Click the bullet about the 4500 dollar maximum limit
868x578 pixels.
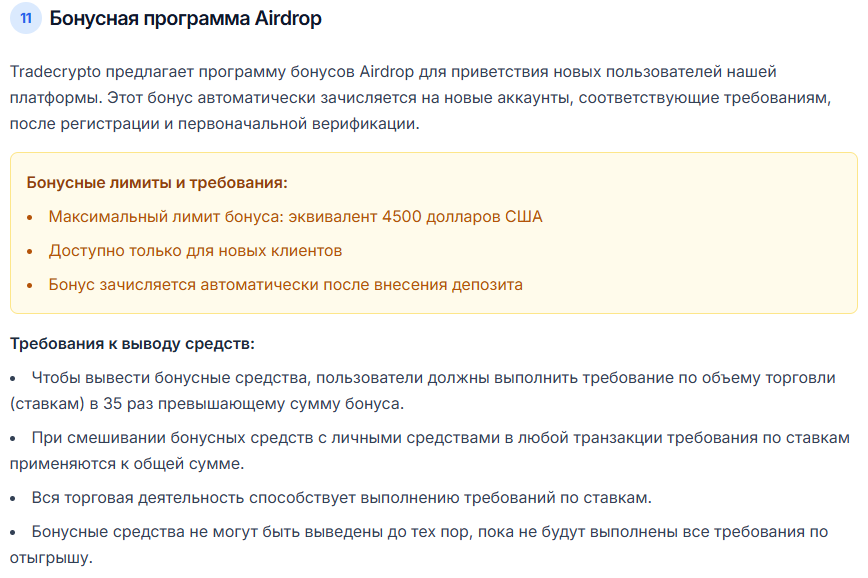[x=295, y=216]
